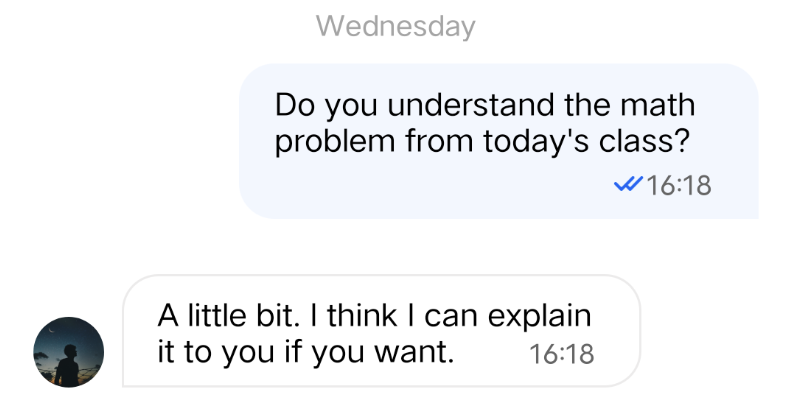This screenshot has height=404, width=788.
Task: Click the 16:18 timestamp on the received reply
Action: click(x=560, y=353)
